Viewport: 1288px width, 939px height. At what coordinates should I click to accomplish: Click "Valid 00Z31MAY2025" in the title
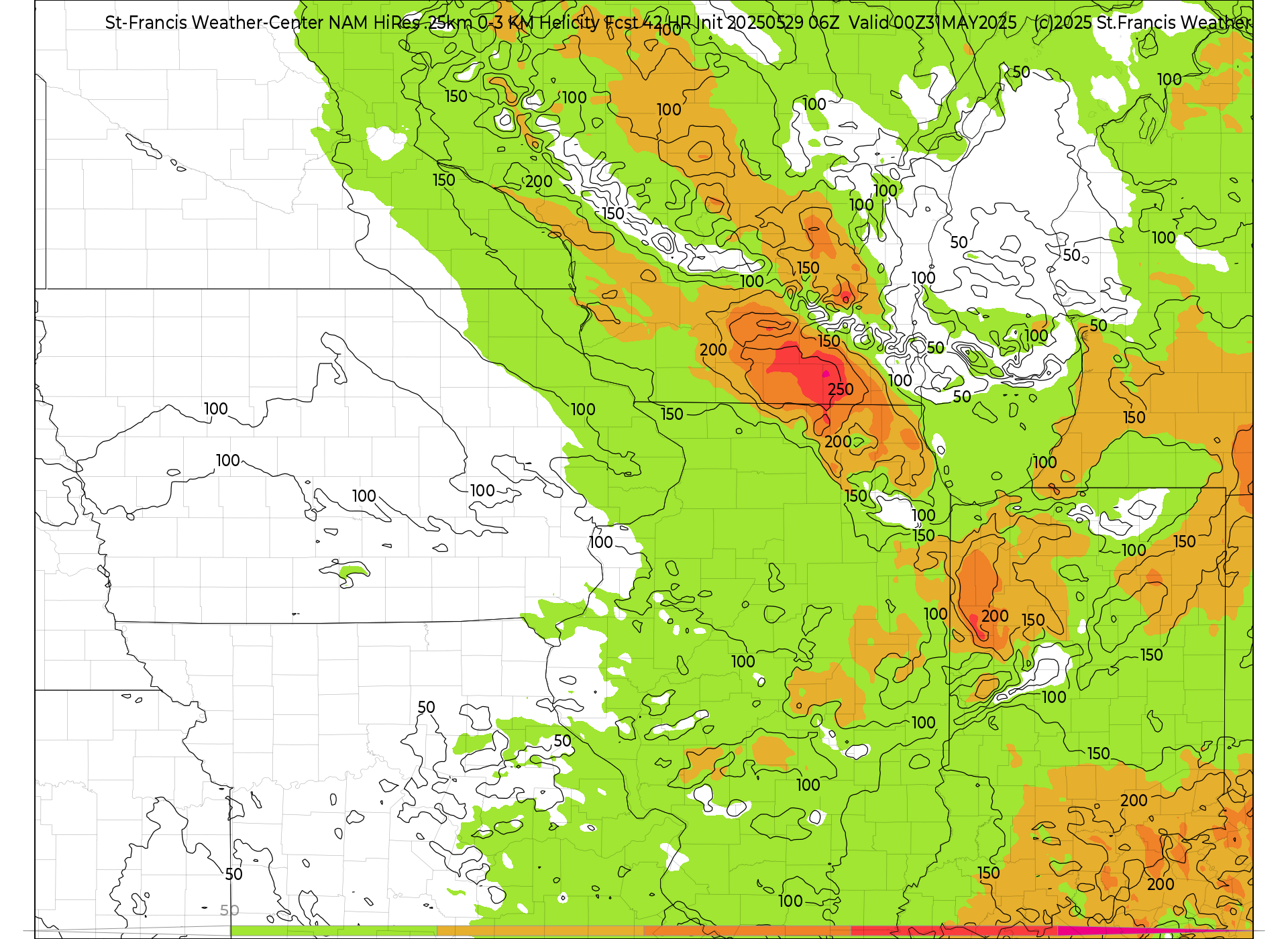point(932,23)
